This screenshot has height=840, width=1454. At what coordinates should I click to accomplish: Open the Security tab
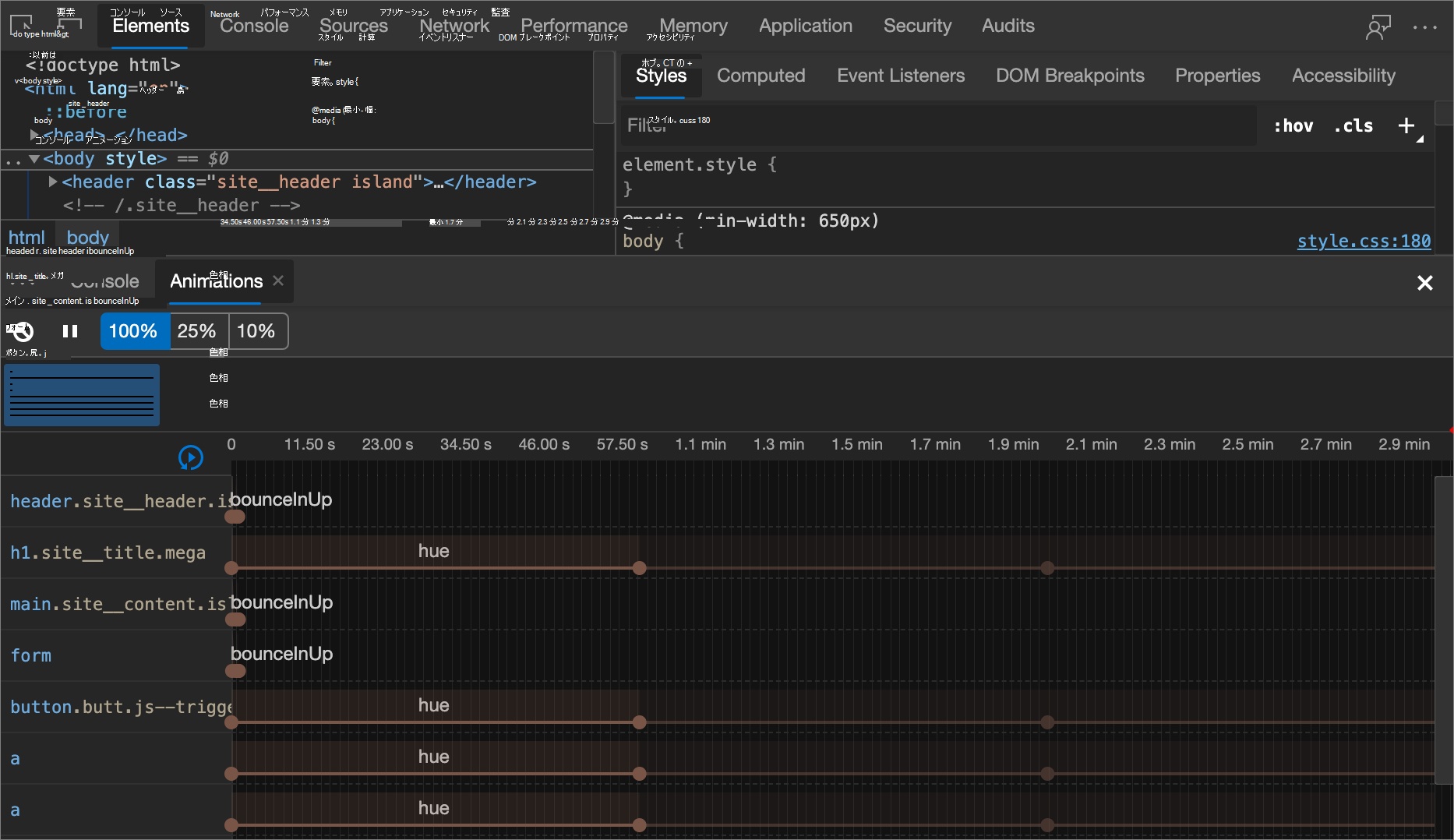pos(917,26)
